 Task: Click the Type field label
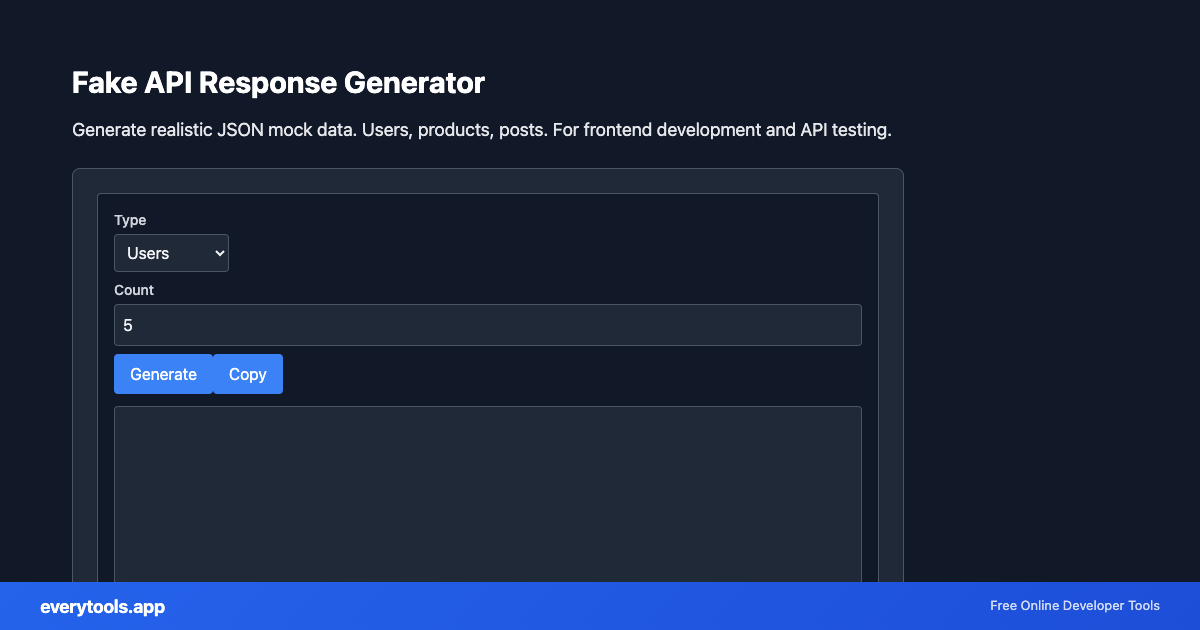[129, 220]
